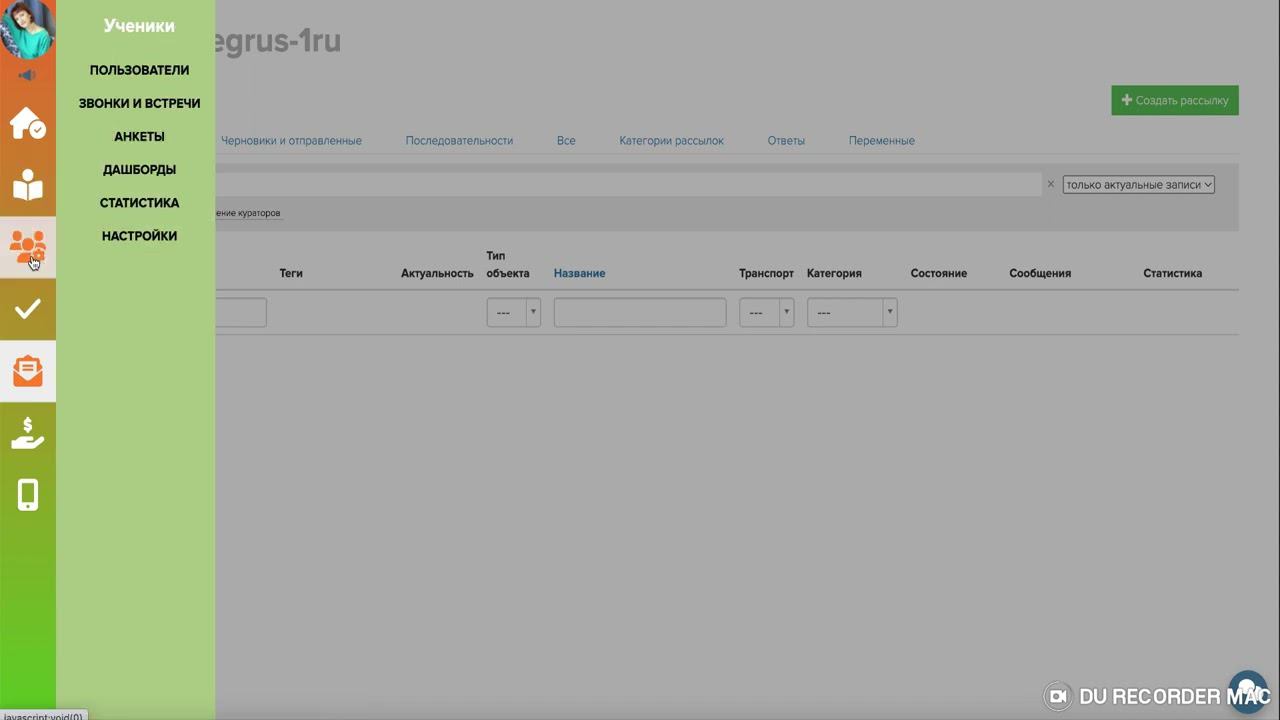Image resolution: width=1280 pixels, height=720 pixels.
Task: Open the Транспорт filter dropdown
Action: 766,312
